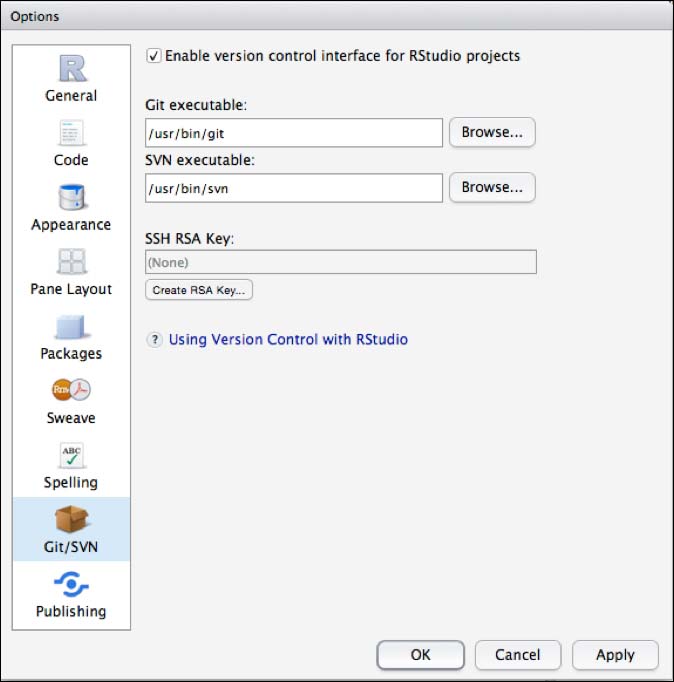Click the Git executable label
Viewport: 674px width, 682px height.
(196, 105)
